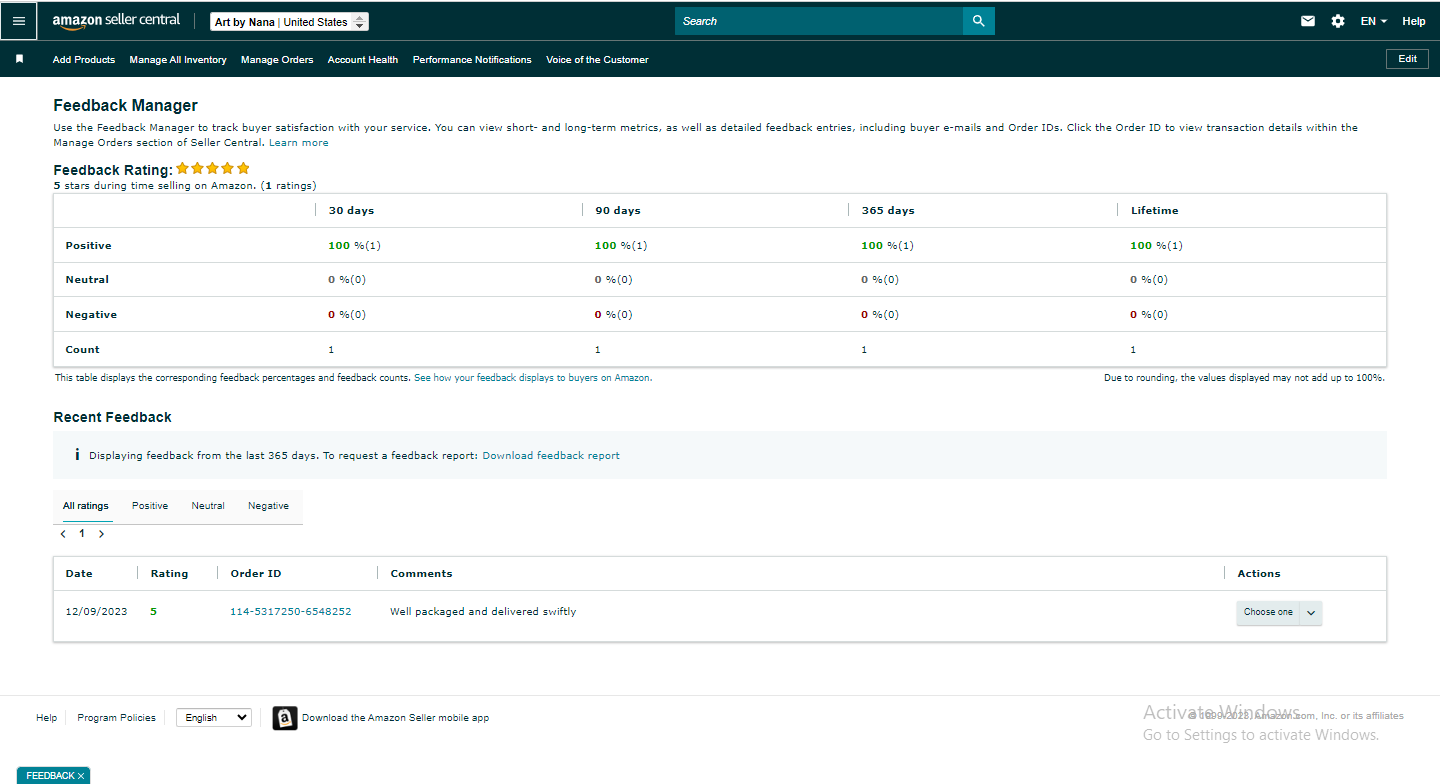1440x784 pixels.
Task: Click the Feedback Manager heading
Action: (x=125, y=106)
